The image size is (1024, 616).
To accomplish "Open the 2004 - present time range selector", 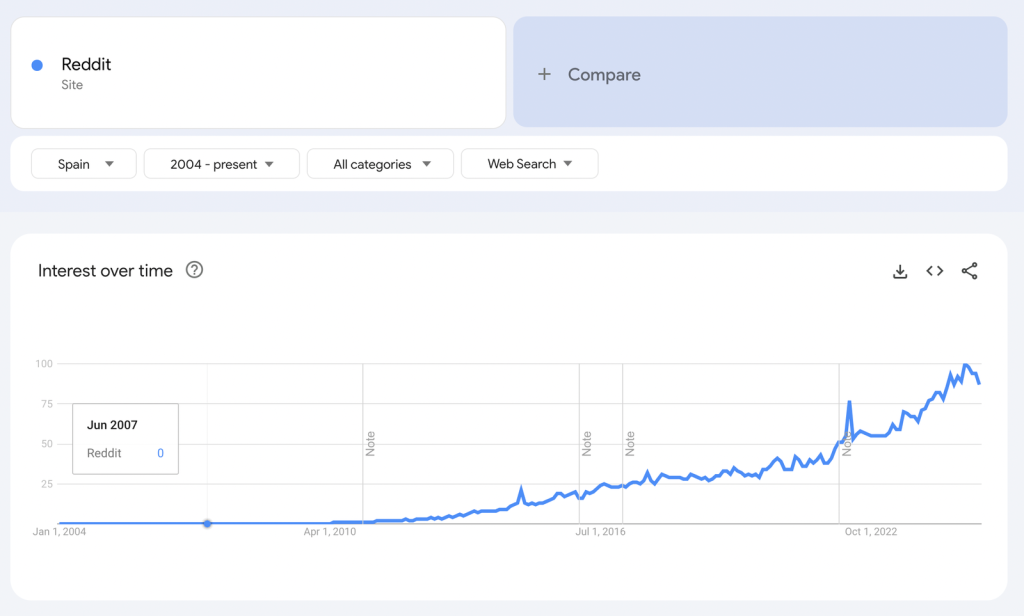I will pos(221,163).
